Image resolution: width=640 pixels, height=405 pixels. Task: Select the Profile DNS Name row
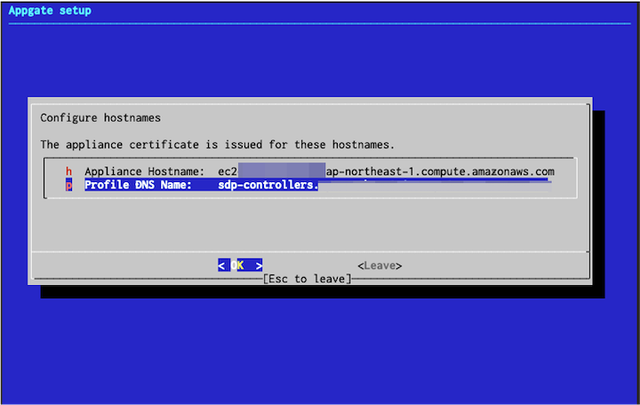[309, 185]
